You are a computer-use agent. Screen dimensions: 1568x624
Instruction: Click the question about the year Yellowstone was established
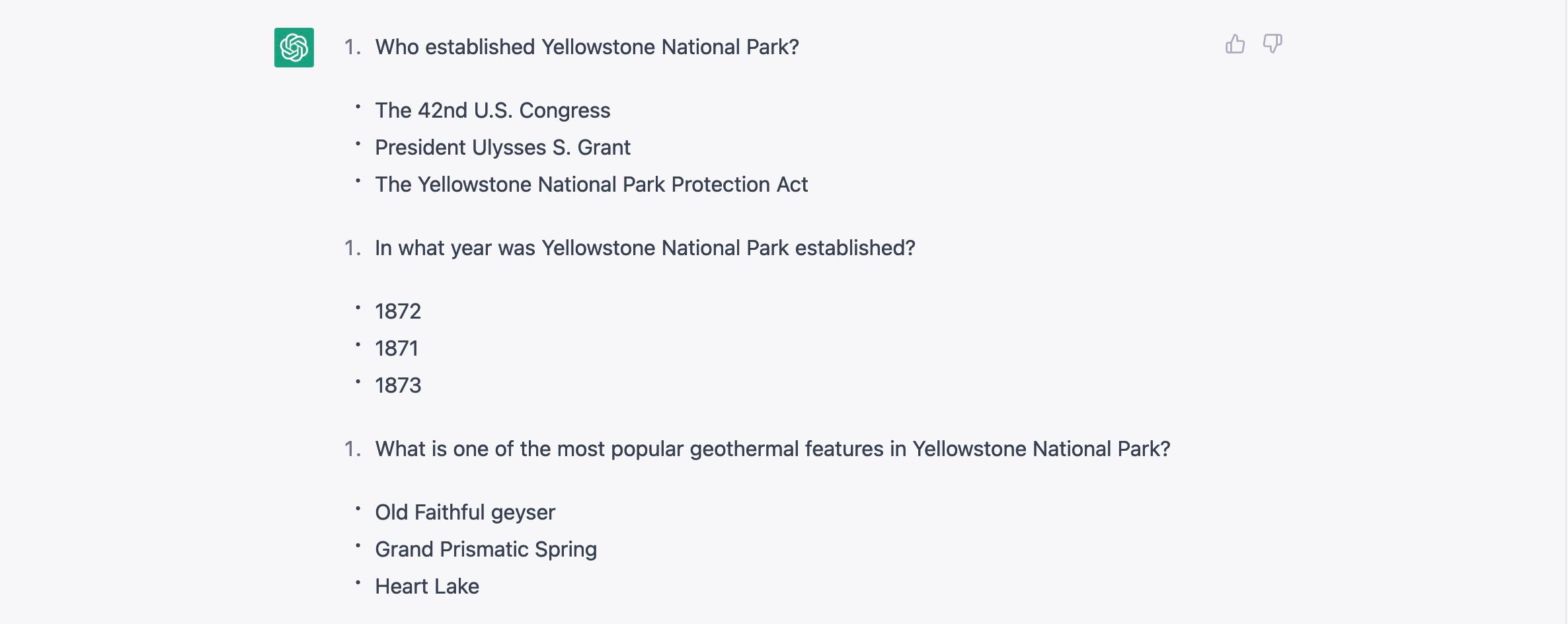pos(645,248)
